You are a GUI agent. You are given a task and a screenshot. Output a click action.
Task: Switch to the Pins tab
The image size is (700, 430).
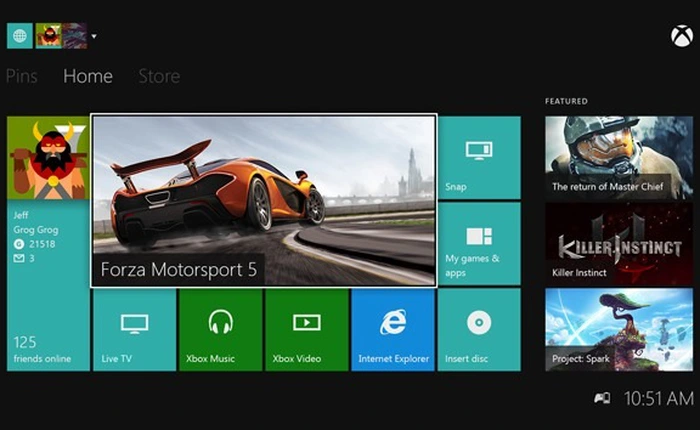21,76
